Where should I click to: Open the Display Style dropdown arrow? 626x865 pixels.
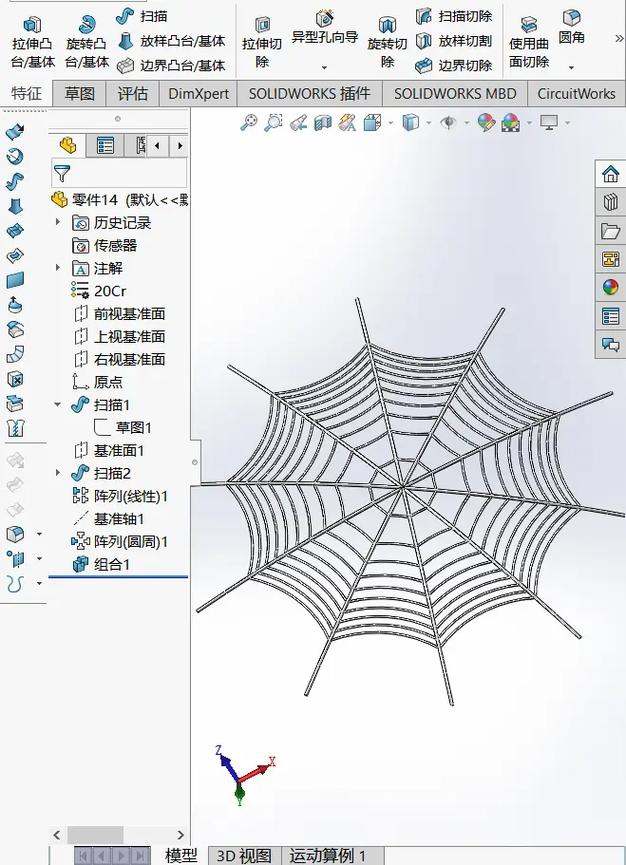coord(429,122)
